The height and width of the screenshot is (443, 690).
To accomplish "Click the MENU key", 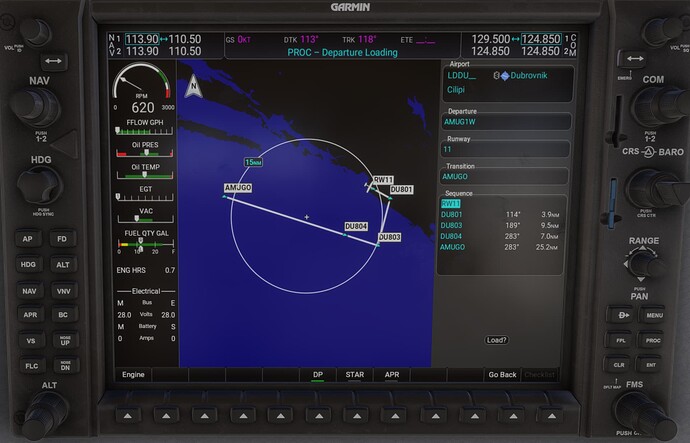I will tap(654, 315).
